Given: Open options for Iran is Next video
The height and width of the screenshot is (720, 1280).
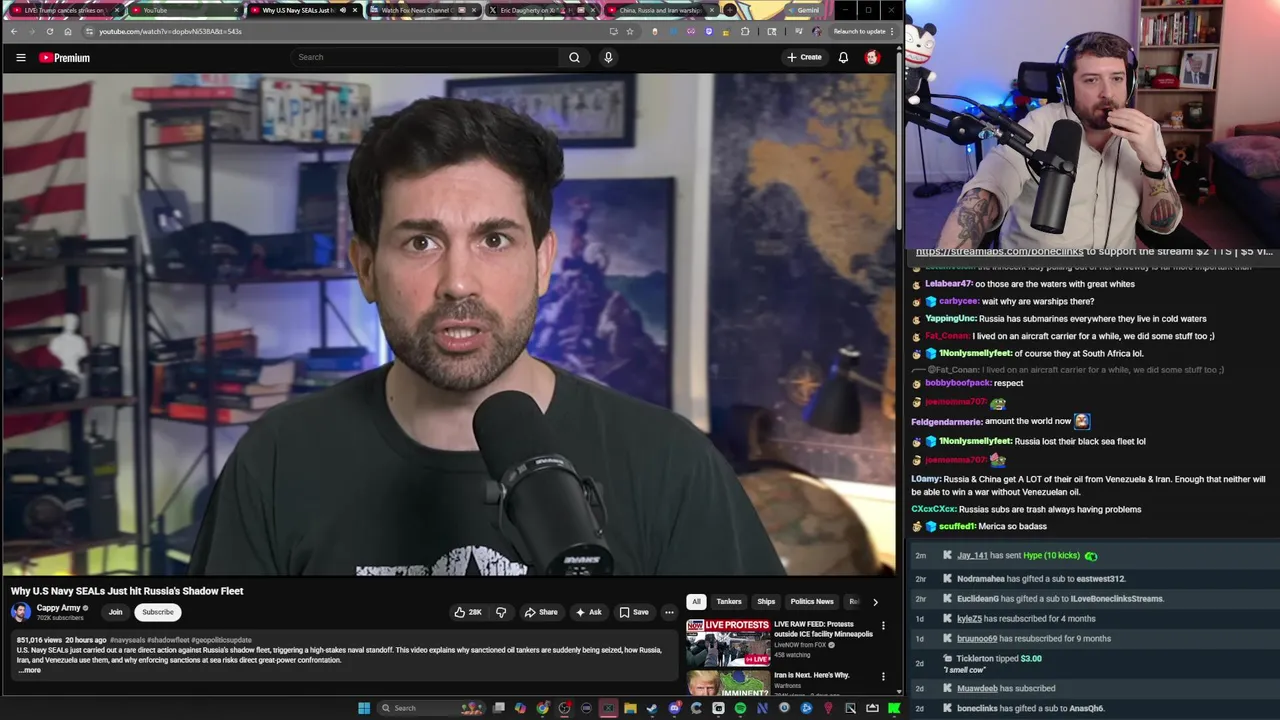Looking at the screenshot, I should [x=883, y=677].
